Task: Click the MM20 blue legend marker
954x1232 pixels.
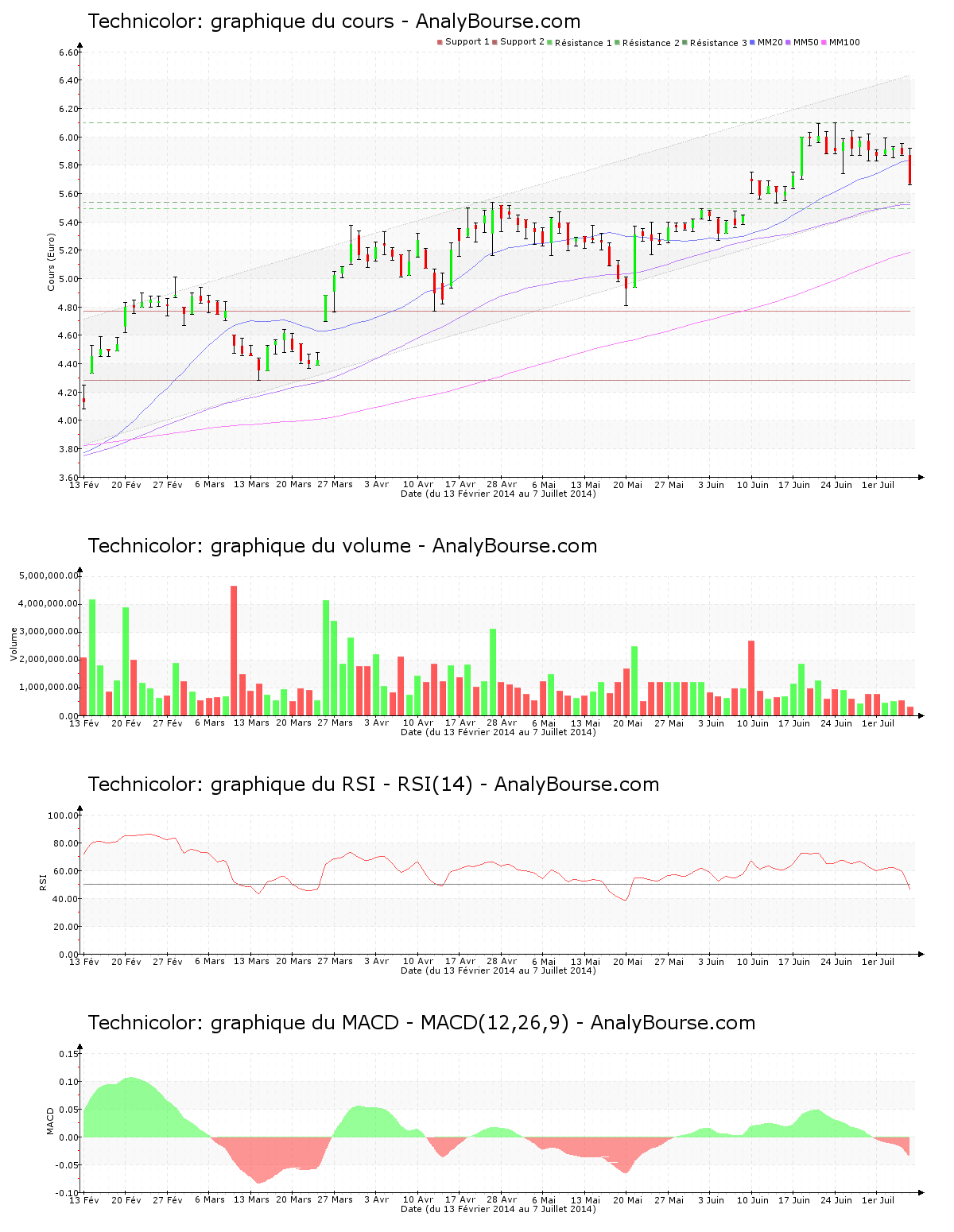Action: point(752,42)
